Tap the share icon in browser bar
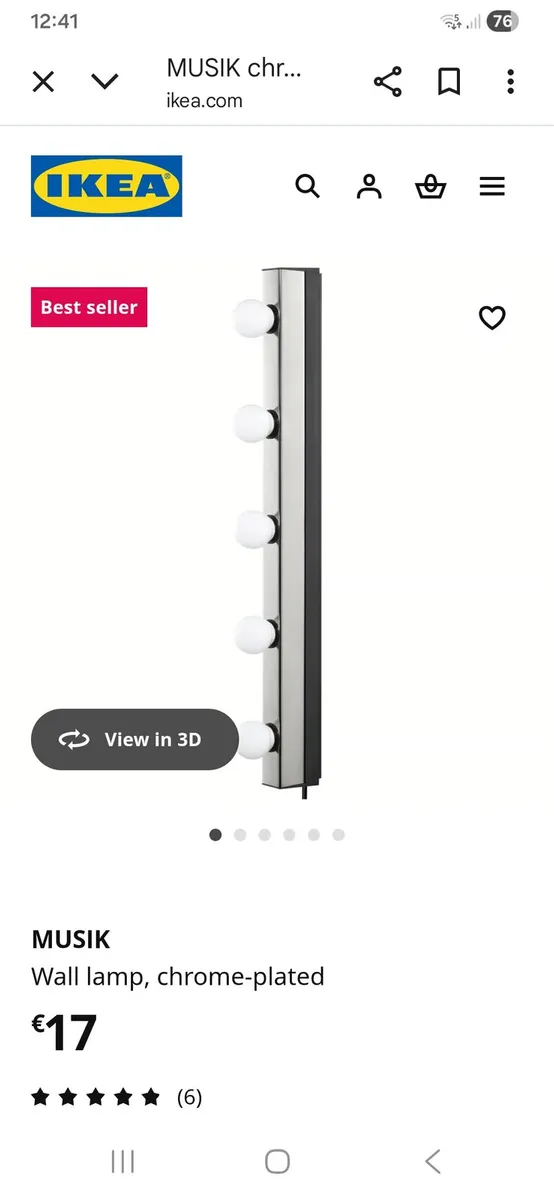This screenshot has width=554, height=1200. 387,82
